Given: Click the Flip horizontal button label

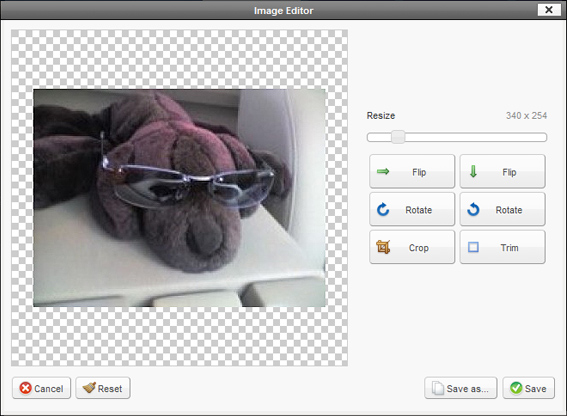Looking at the screenshot, I should point(419,172).
